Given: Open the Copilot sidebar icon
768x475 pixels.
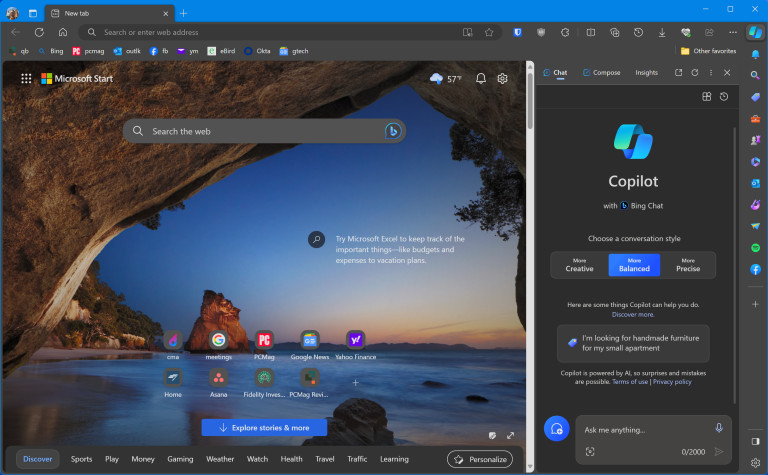Looking at the screenshot, I should pos(755,32).
